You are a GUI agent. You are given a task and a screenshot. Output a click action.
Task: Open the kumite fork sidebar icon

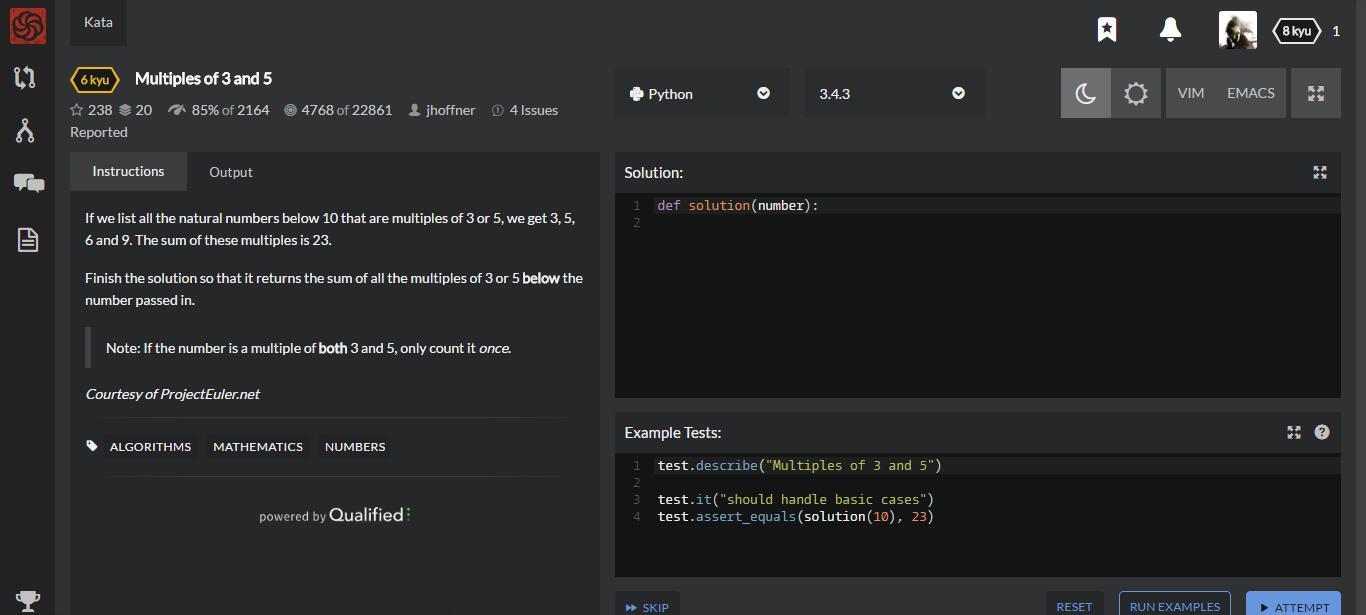26,130
